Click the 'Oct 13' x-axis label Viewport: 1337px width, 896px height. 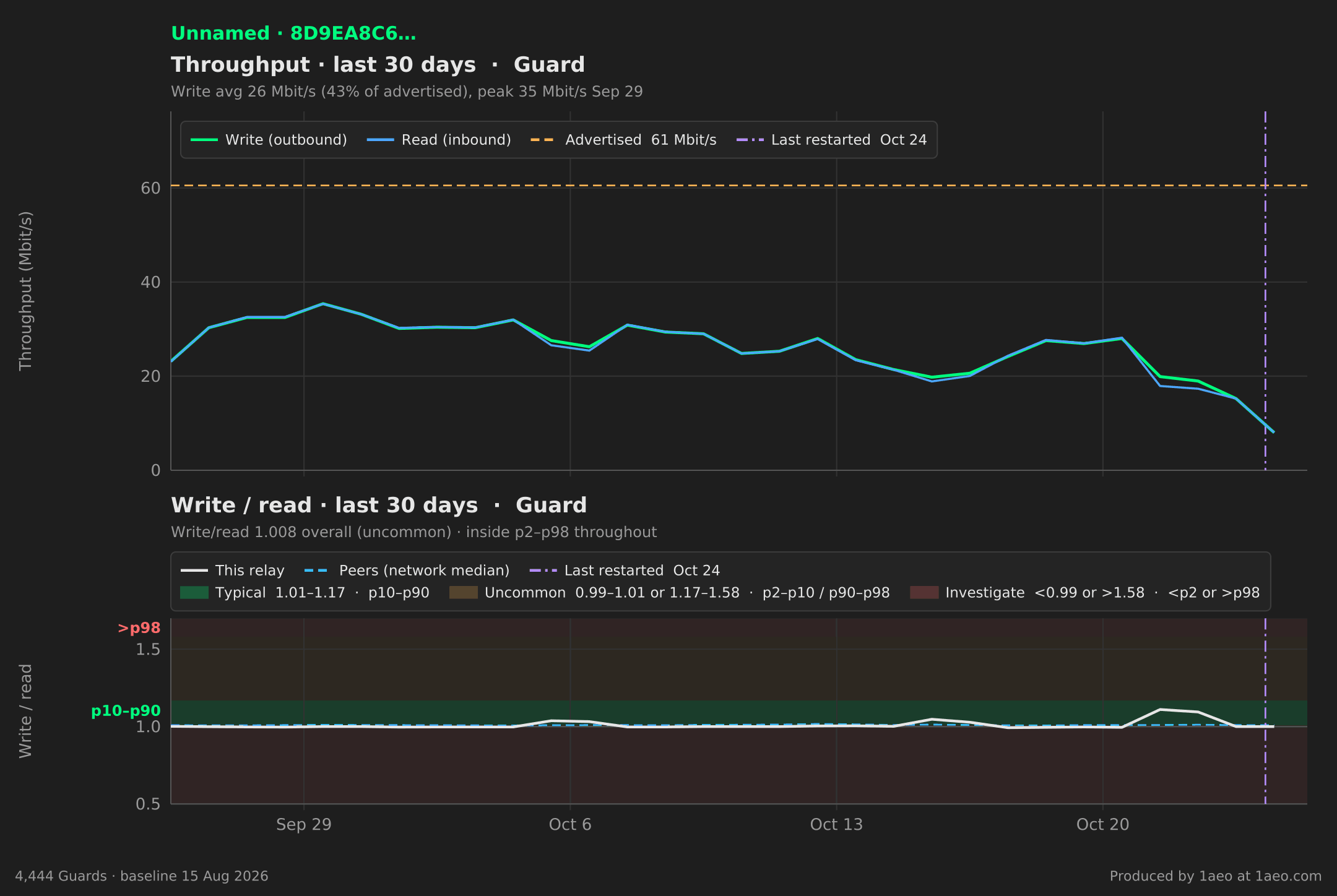836,825
